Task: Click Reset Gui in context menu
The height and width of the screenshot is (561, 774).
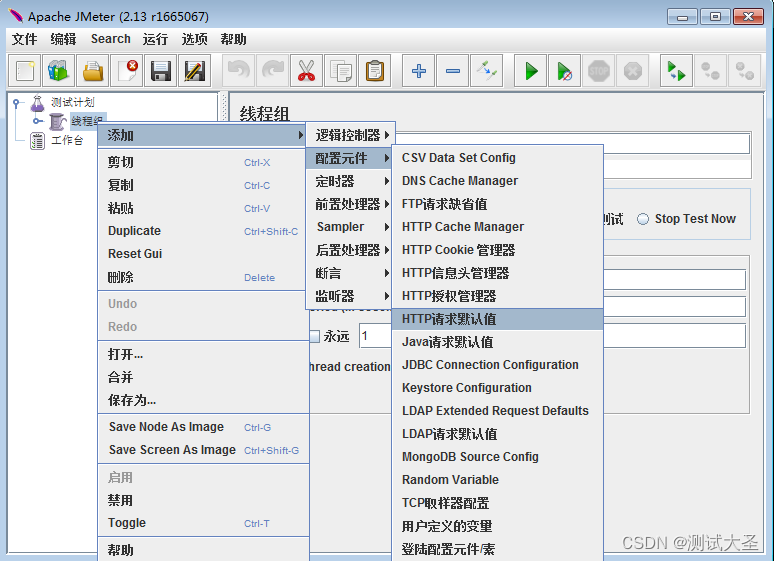Action: pos(203,254)
